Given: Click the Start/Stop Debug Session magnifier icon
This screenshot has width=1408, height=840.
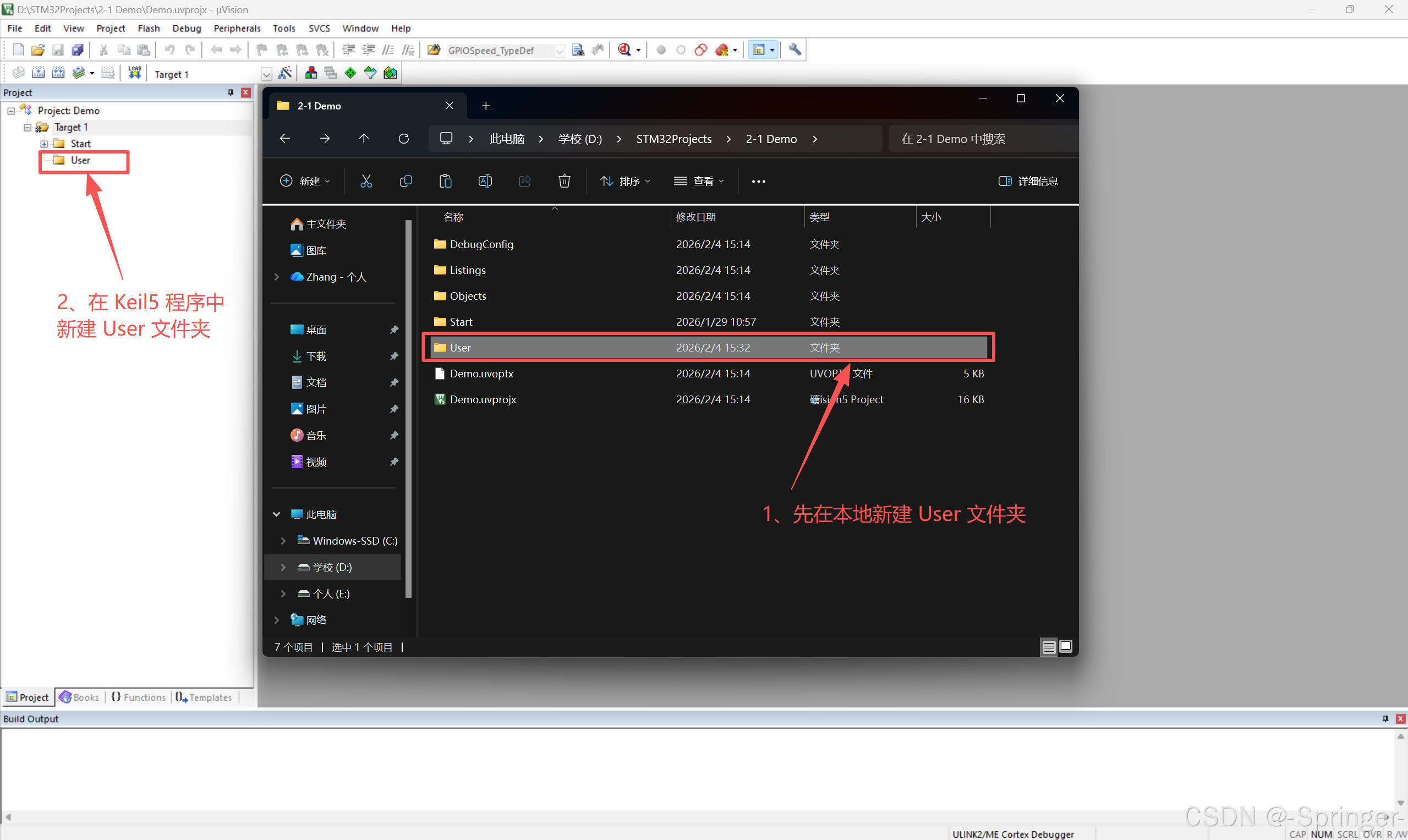Looking at the screenshot, I should click(624, 50).
